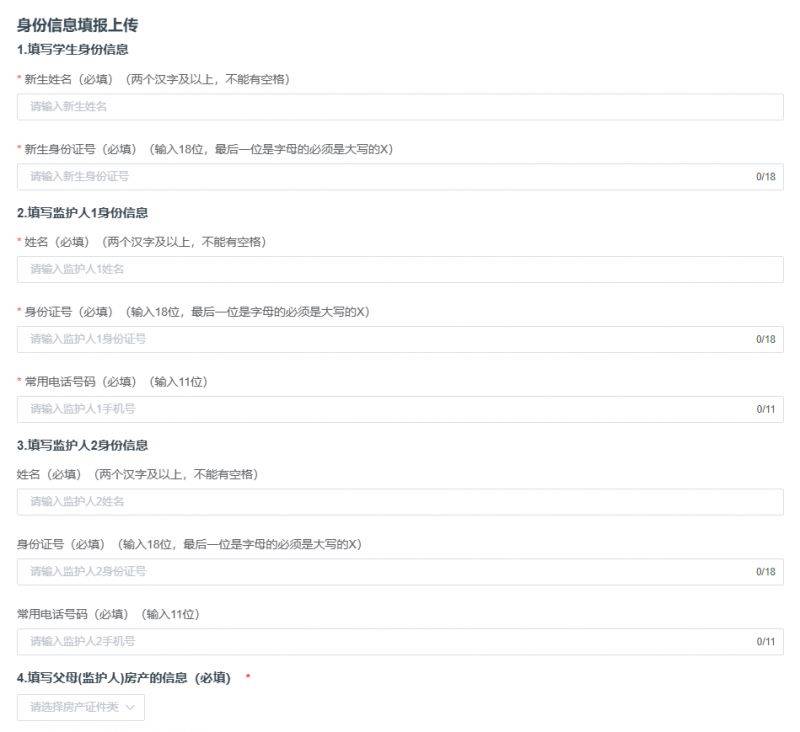This screenshot has height=732, width=800.
Task: Click the 0/11 counter in guardian 2 phone field
Action: click(765, 642)
